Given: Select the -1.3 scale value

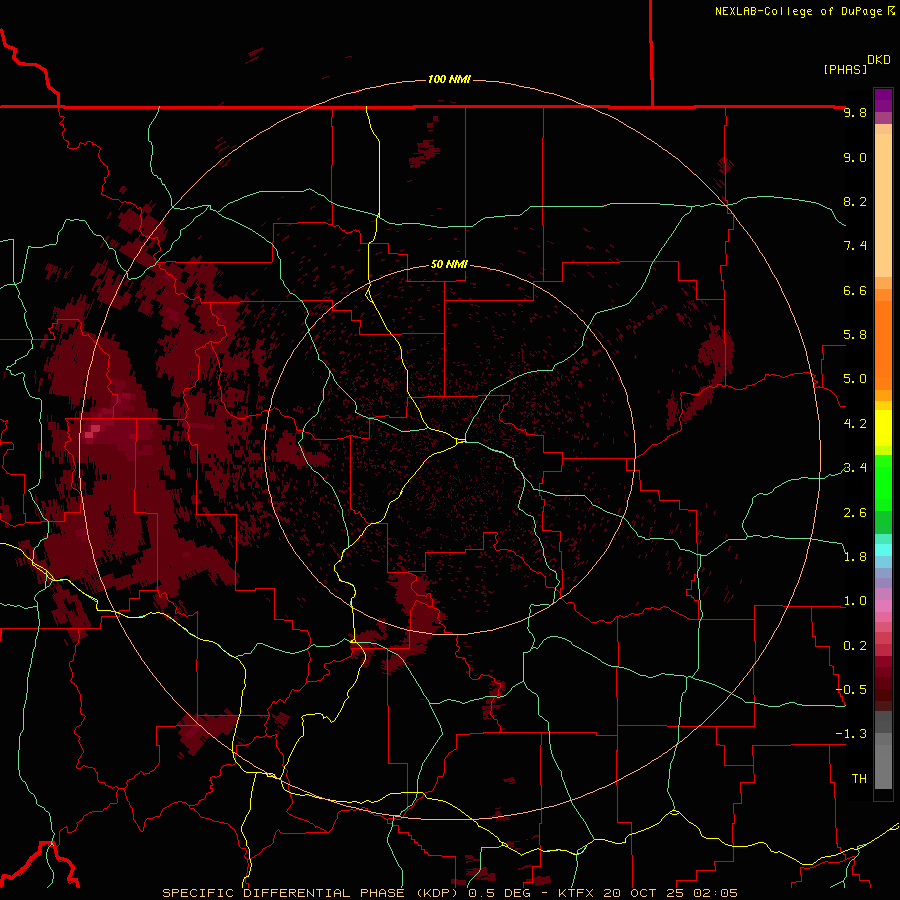Looking at the screenshot, I should (x=852, y=734).
